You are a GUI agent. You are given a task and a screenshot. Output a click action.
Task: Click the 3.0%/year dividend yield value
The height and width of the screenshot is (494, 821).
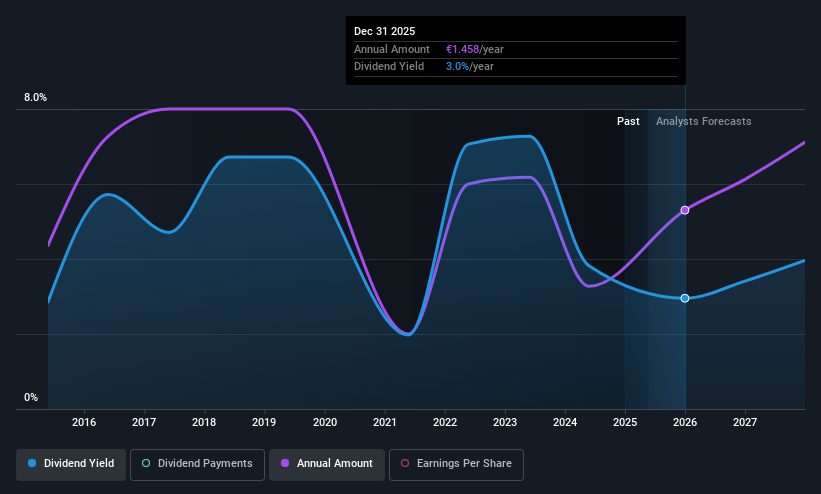(470, 67)
